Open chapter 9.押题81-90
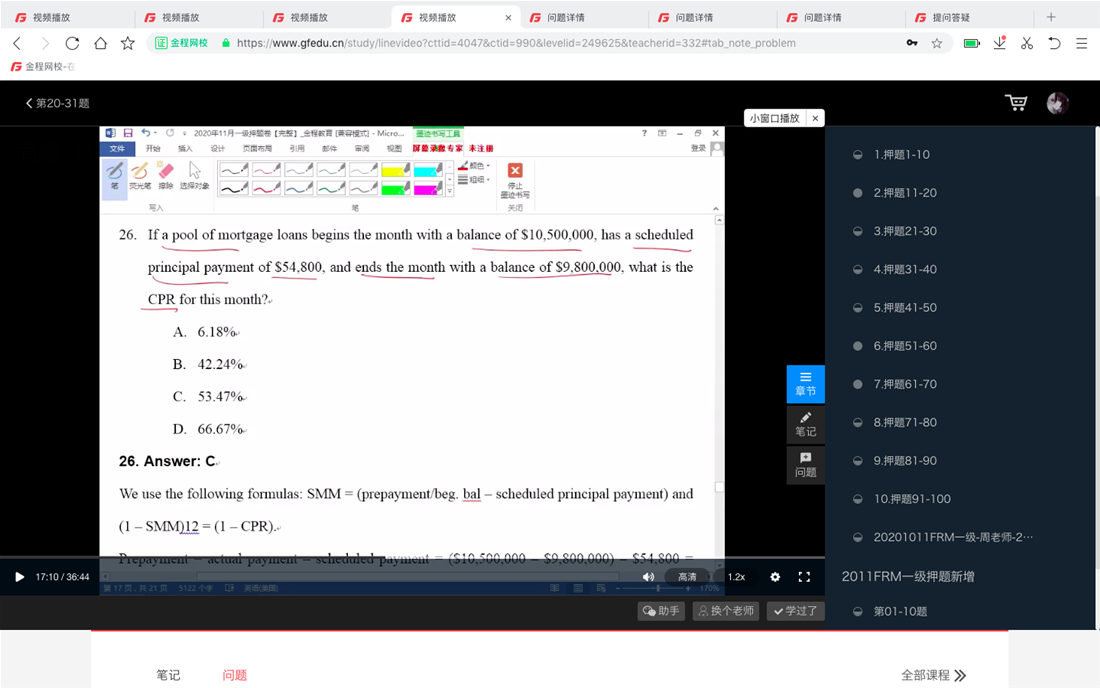 click(905, 461)
